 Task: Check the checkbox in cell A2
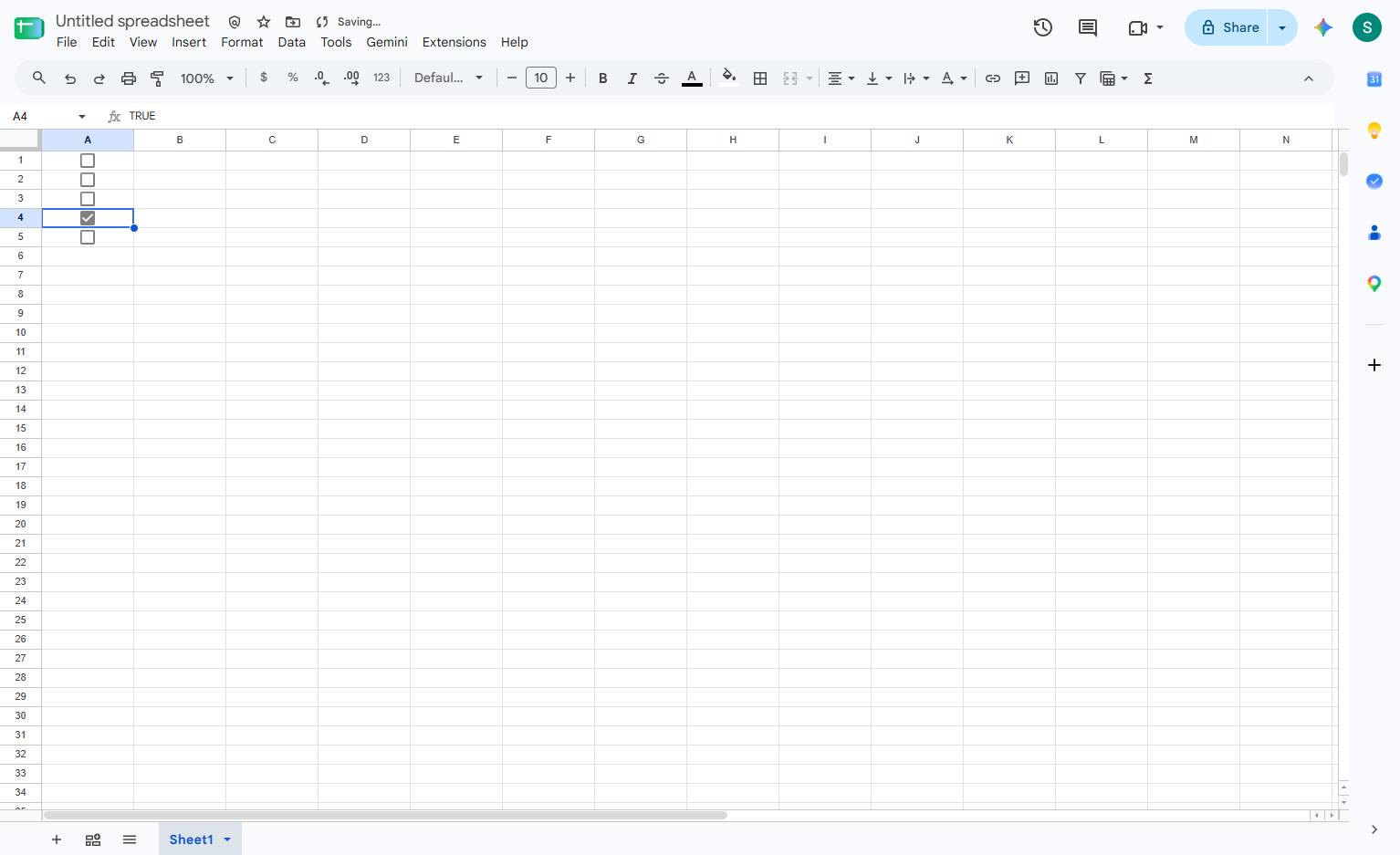[x=88, y=180]
